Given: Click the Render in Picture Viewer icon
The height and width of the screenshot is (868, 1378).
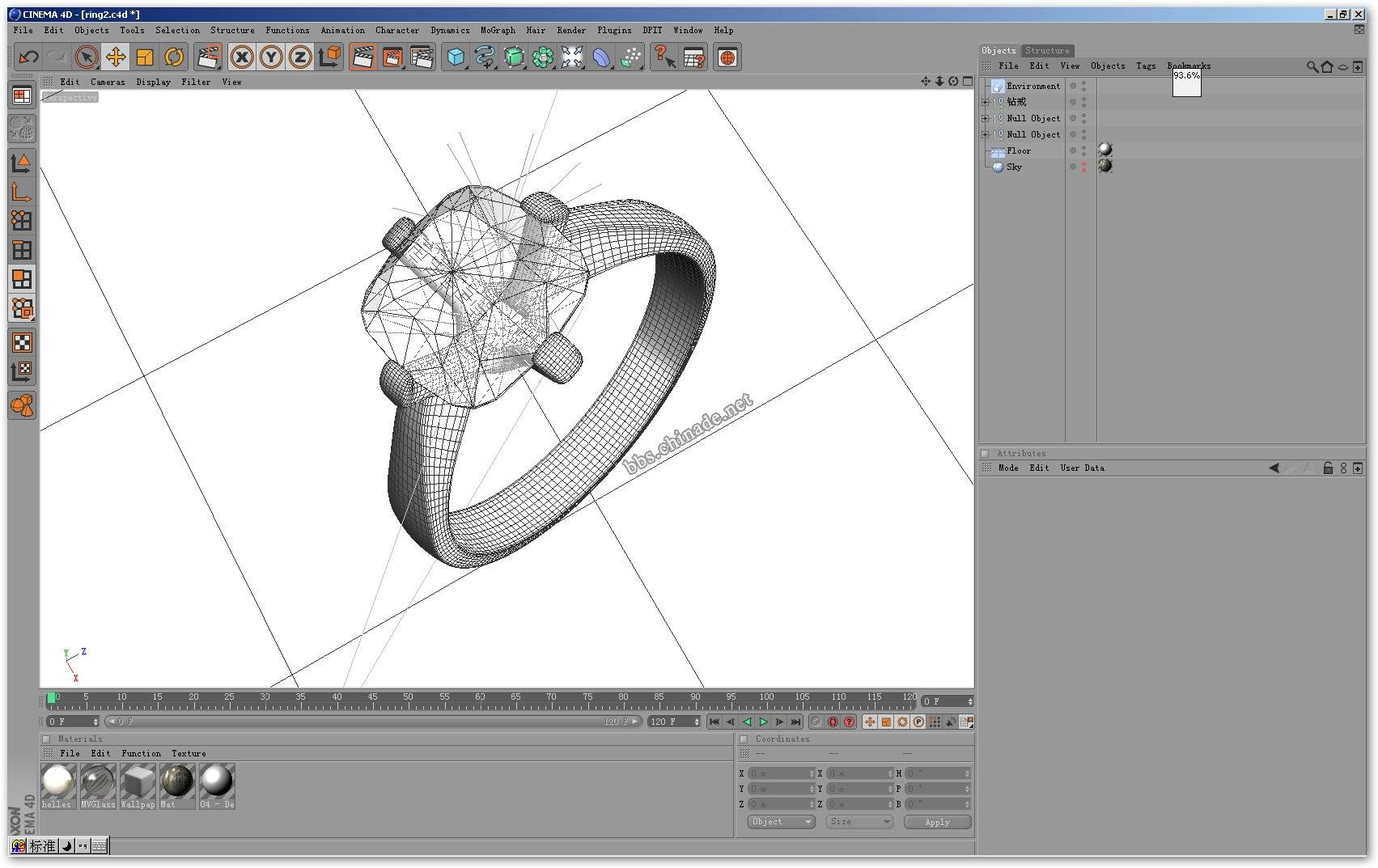Looking at the screenshot, I should [x=392, y=57].
